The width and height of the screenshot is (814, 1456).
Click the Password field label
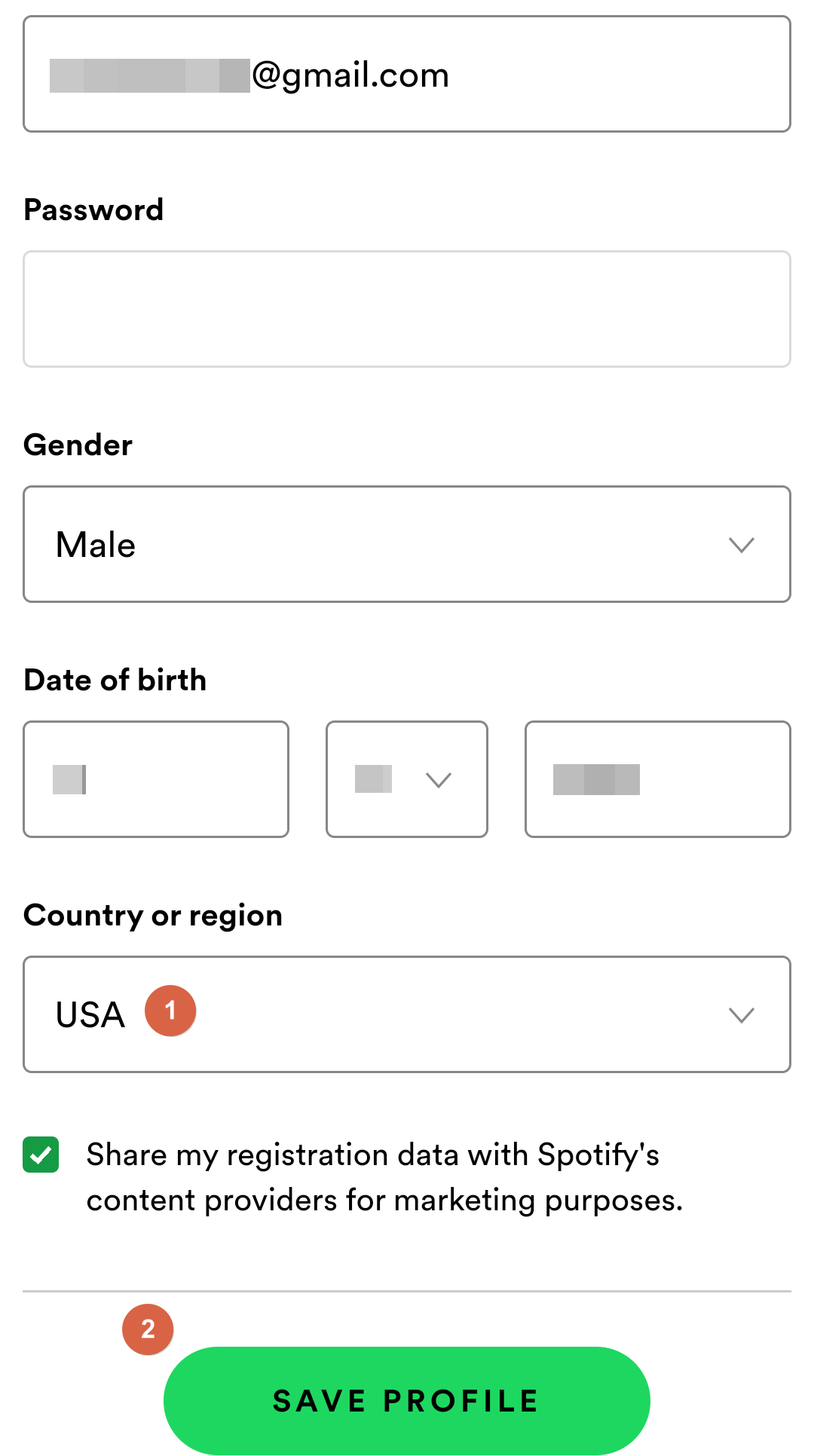(93, 210)
